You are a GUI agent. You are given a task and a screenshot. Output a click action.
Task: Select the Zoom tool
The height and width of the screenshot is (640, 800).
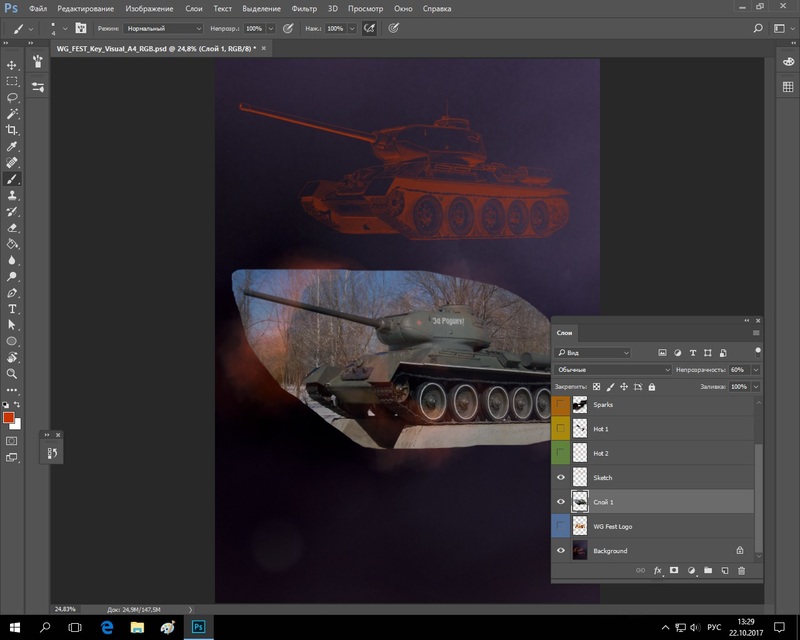(12, 374)
